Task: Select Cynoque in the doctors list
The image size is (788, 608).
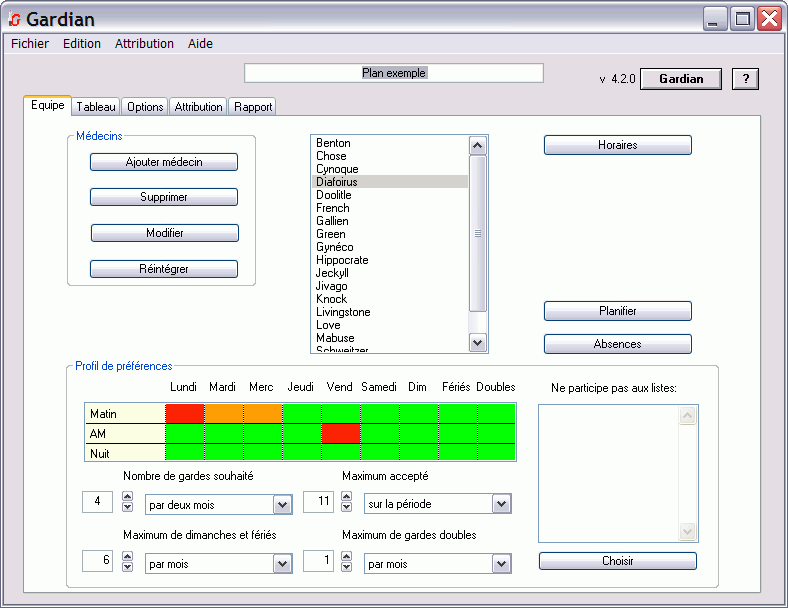Action: click(x=390, y=169)
